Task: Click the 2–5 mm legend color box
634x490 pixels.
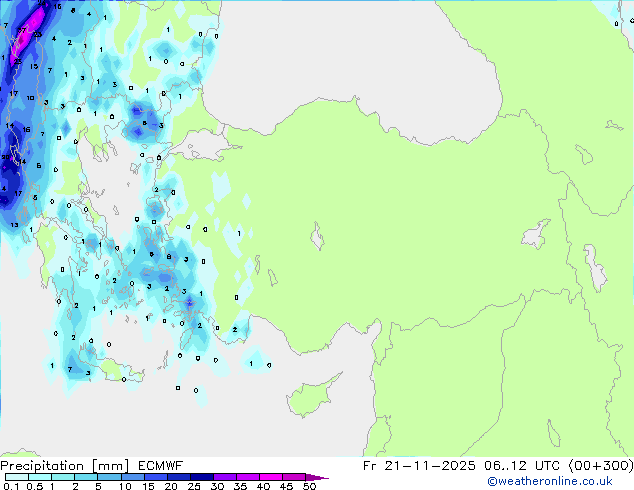Action: pyautogui.click(x=86, y=477)
